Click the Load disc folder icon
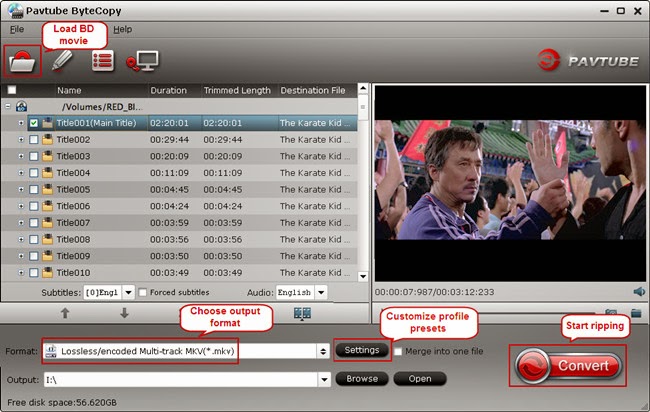650x412 pixels. tap(22, 61)
